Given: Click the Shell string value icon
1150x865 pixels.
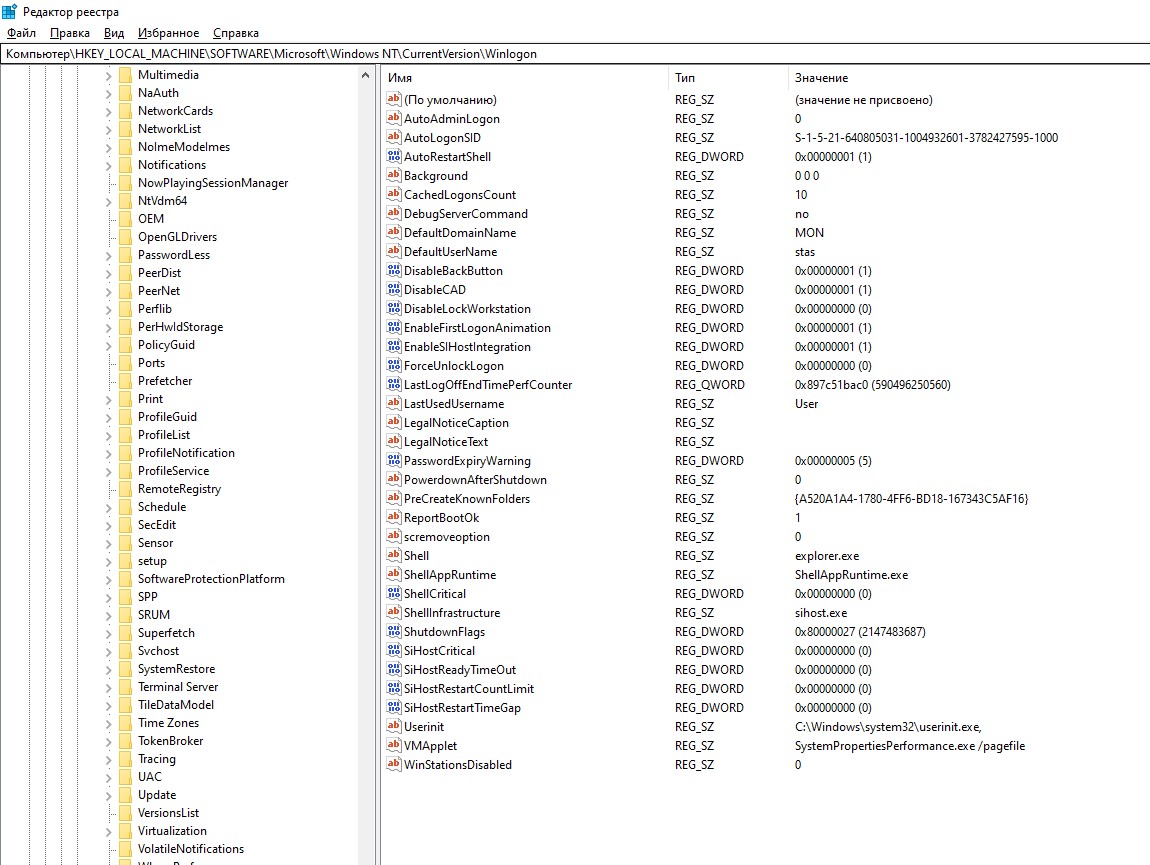Looking at the screenshot, I should coord(394,555).
